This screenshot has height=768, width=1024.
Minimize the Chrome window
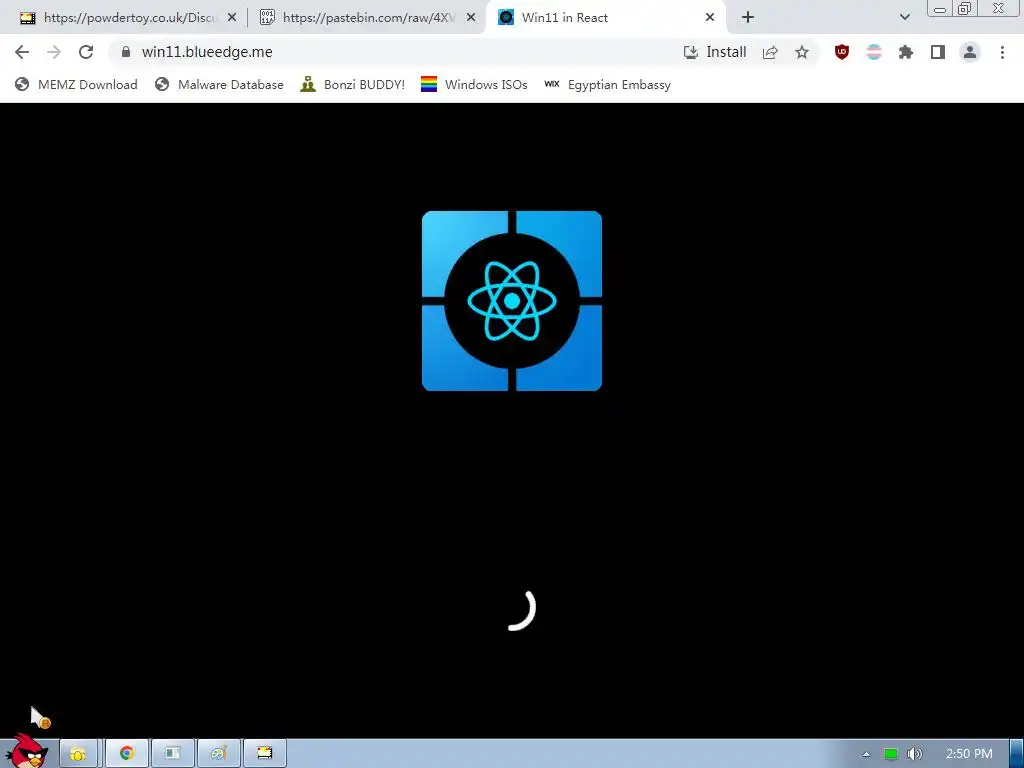[940, 9]
